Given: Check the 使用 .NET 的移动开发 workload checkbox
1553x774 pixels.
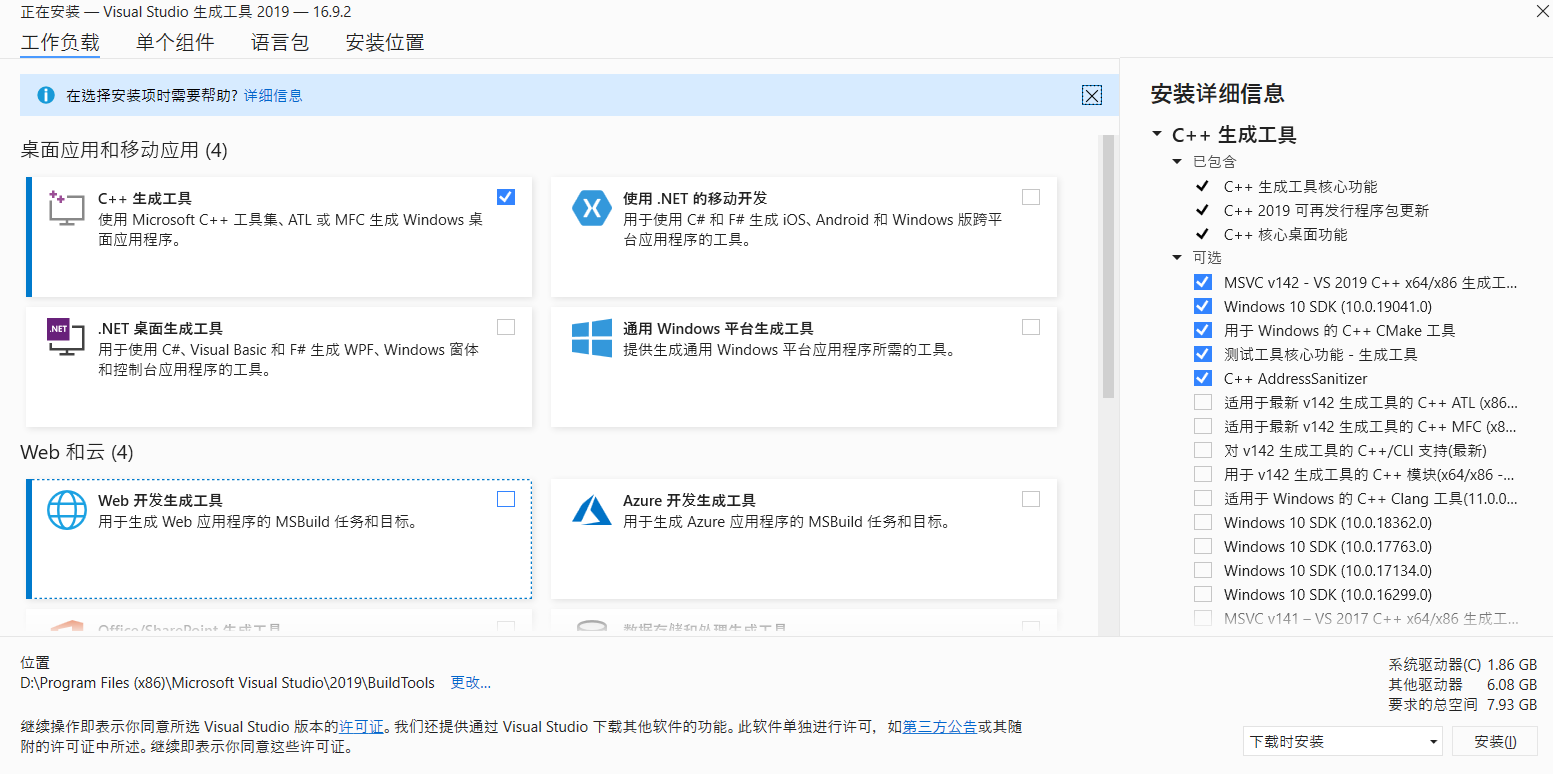Looking at the screenshot, I should tap(1031, 197).
